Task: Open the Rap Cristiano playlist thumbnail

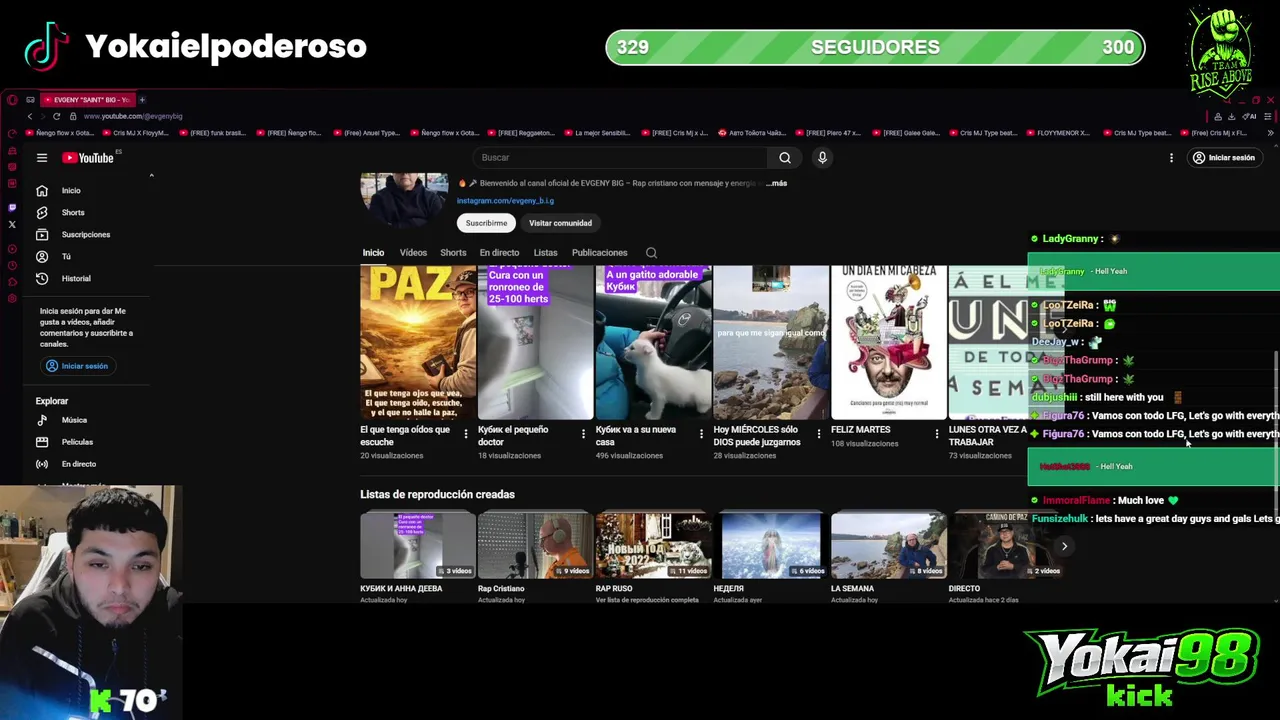Action: [535, 545]
